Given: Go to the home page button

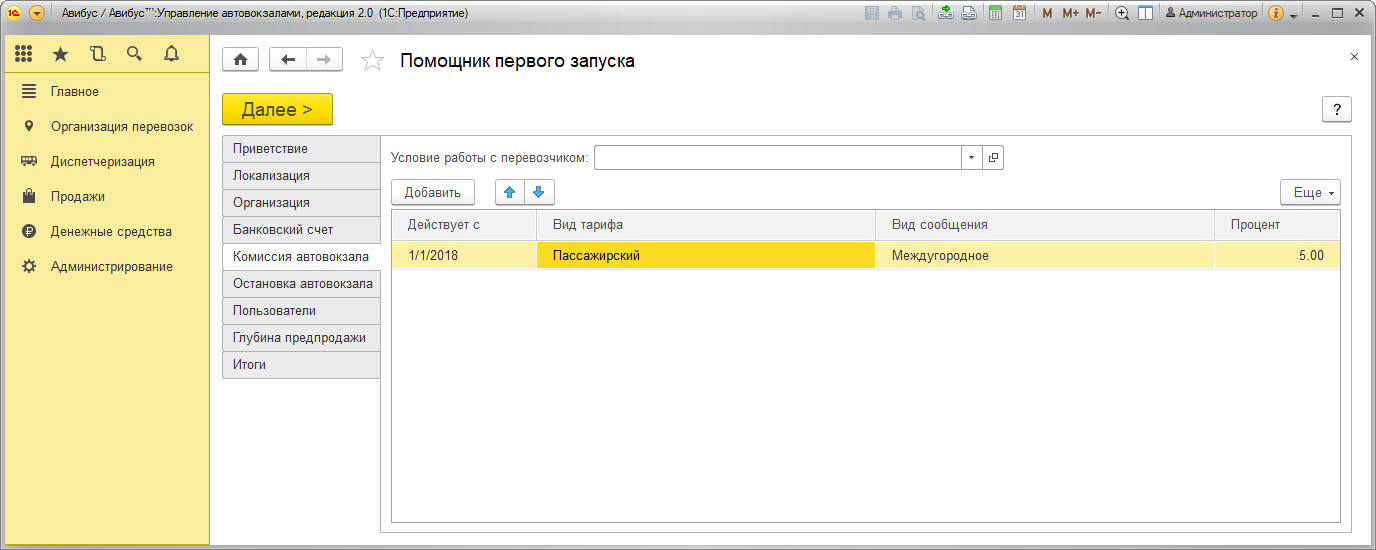Looking at the screenshot, I should (240, 60).
